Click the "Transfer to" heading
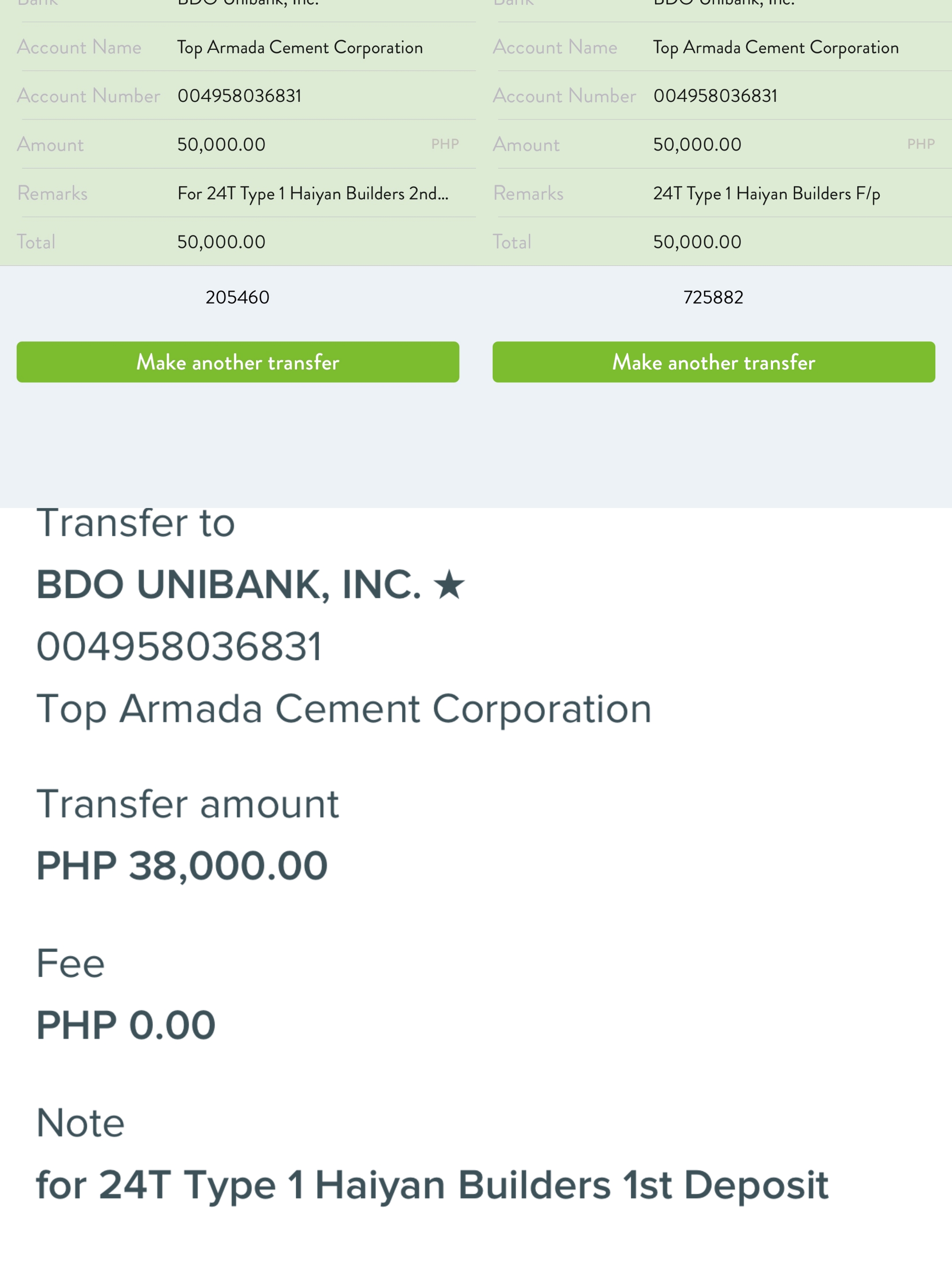Image resolution: width=952 pixels, height=1270 pixels. tap(136, 523)
